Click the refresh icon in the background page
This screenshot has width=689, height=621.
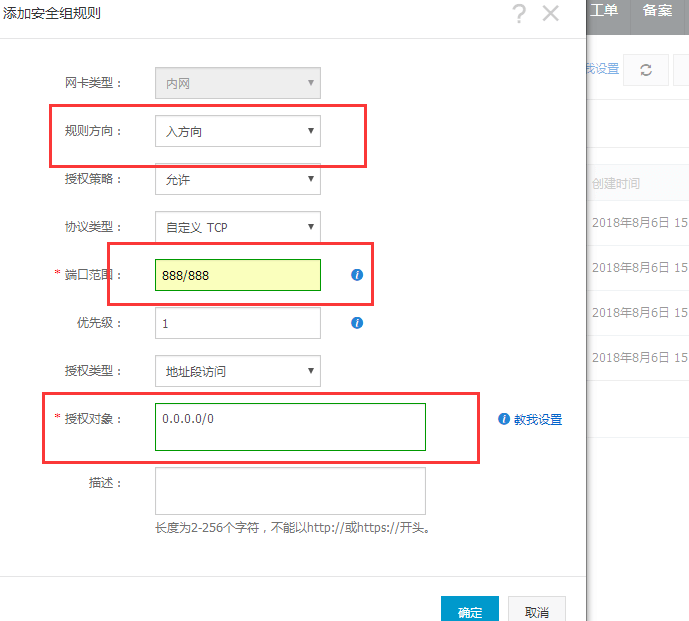[x=646, y=69]
